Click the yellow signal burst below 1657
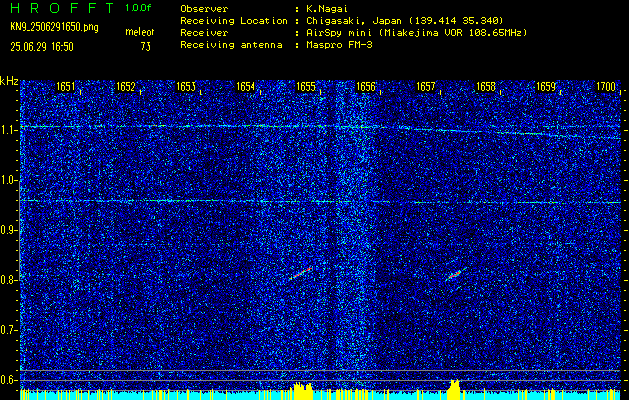Image resolution: width=629 pixels, height=400 pixels. 454,390
